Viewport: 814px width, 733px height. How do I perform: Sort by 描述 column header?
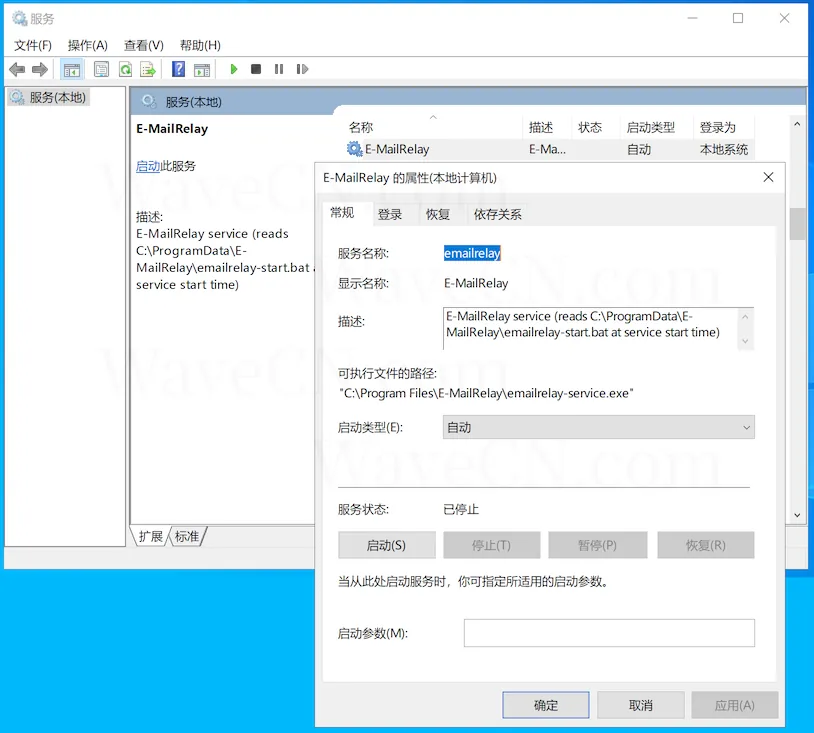(547, 127)
